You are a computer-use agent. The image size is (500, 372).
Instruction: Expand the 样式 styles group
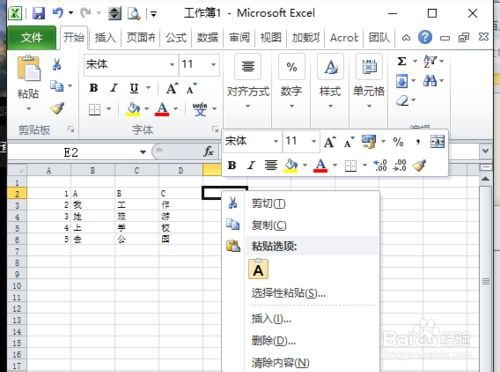click(330, 90)
